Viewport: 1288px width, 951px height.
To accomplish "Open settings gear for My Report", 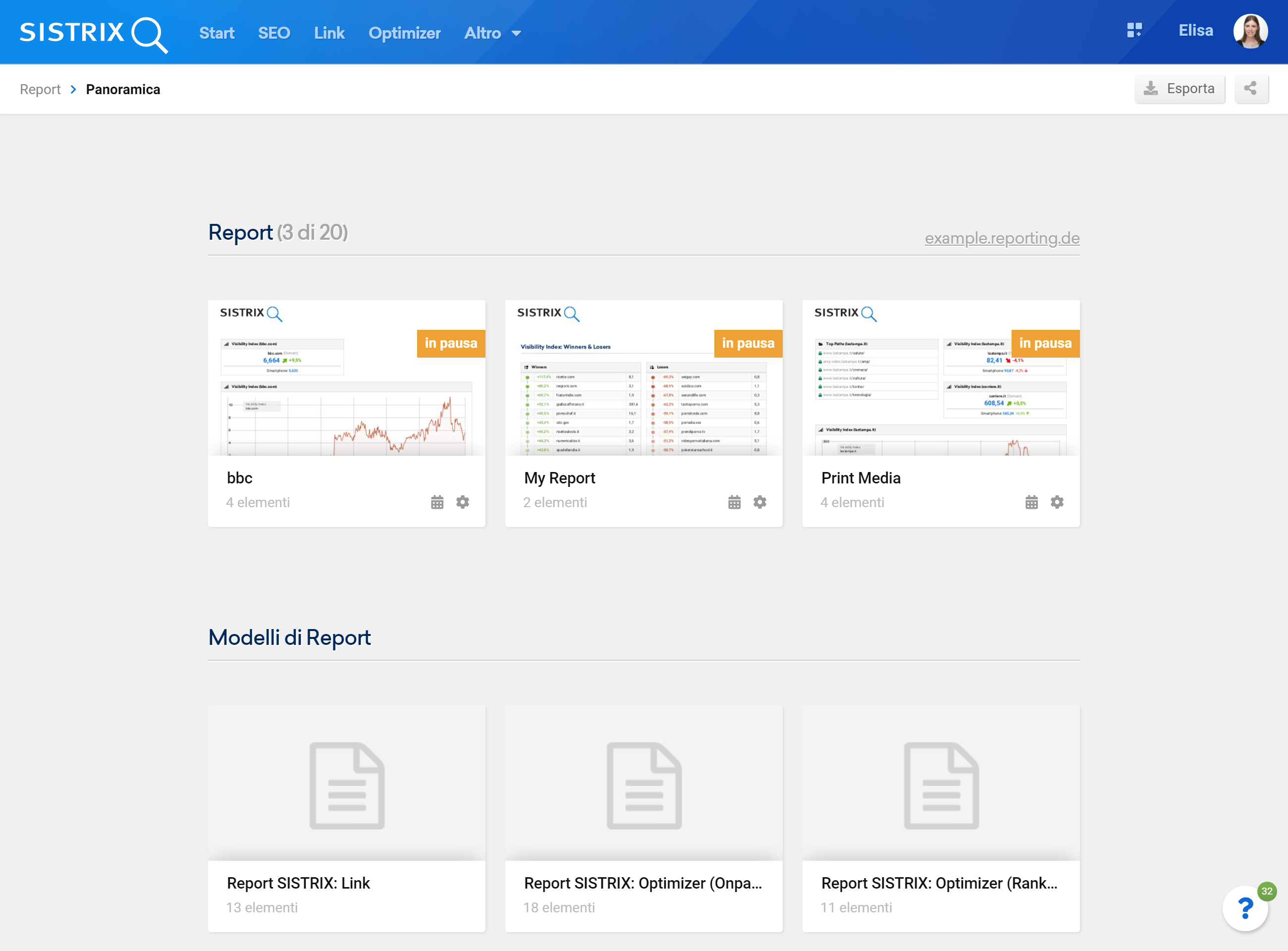I will [759, 502].
